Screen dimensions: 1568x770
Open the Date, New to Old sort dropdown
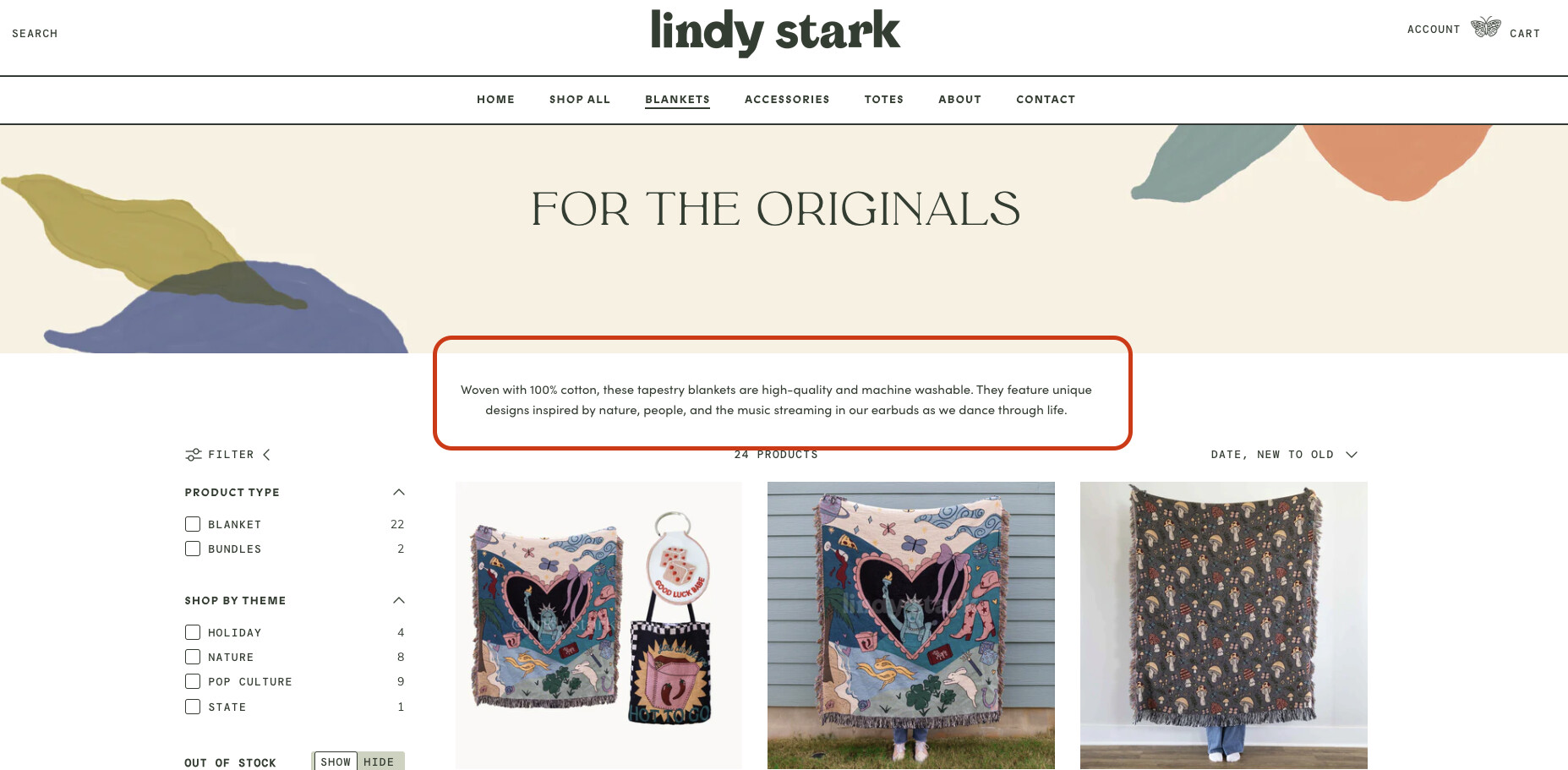pos(1284,455)
